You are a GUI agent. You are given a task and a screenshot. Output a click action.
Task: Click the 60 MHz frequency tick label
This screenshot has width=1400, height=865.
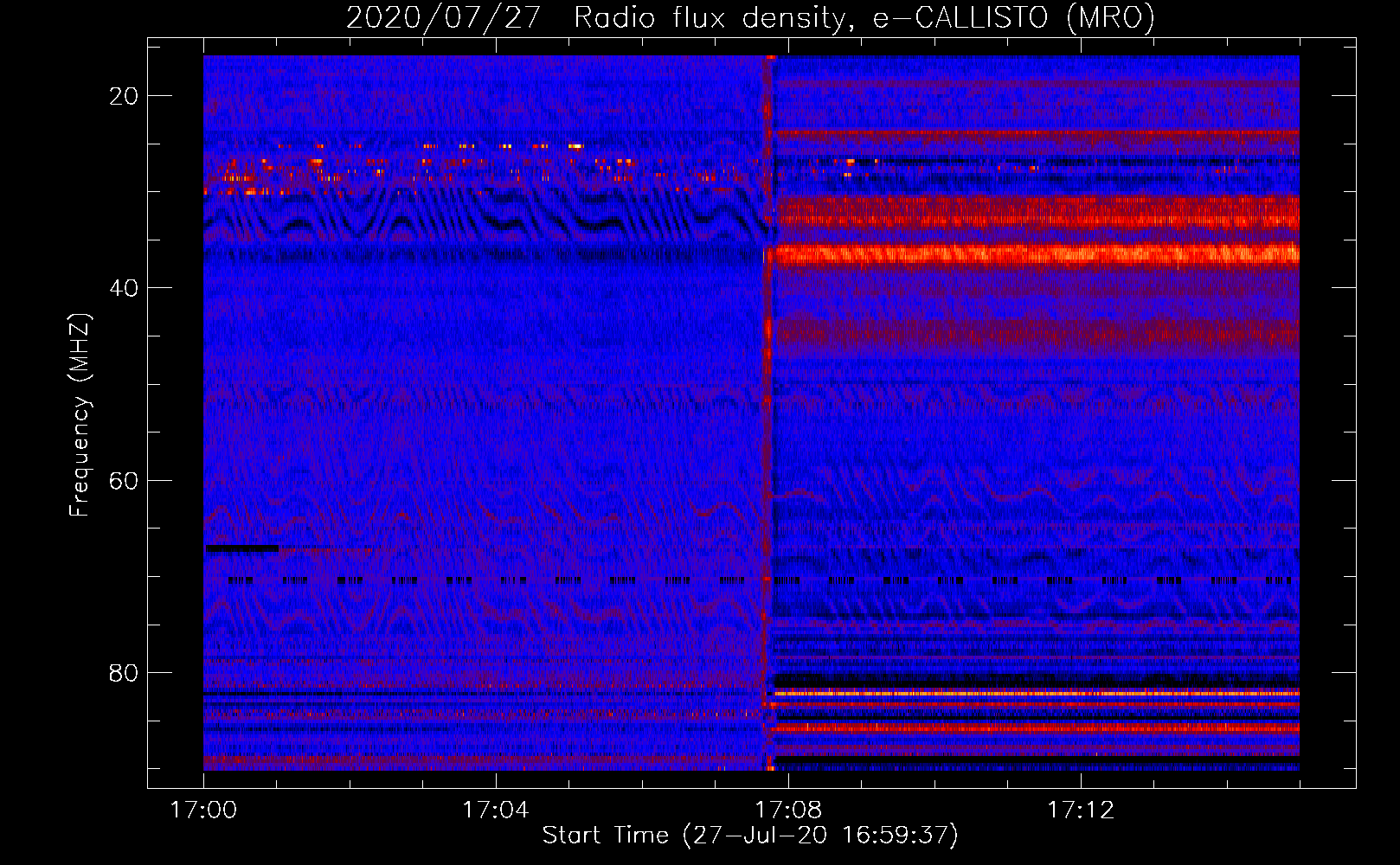tap(124, 480)
